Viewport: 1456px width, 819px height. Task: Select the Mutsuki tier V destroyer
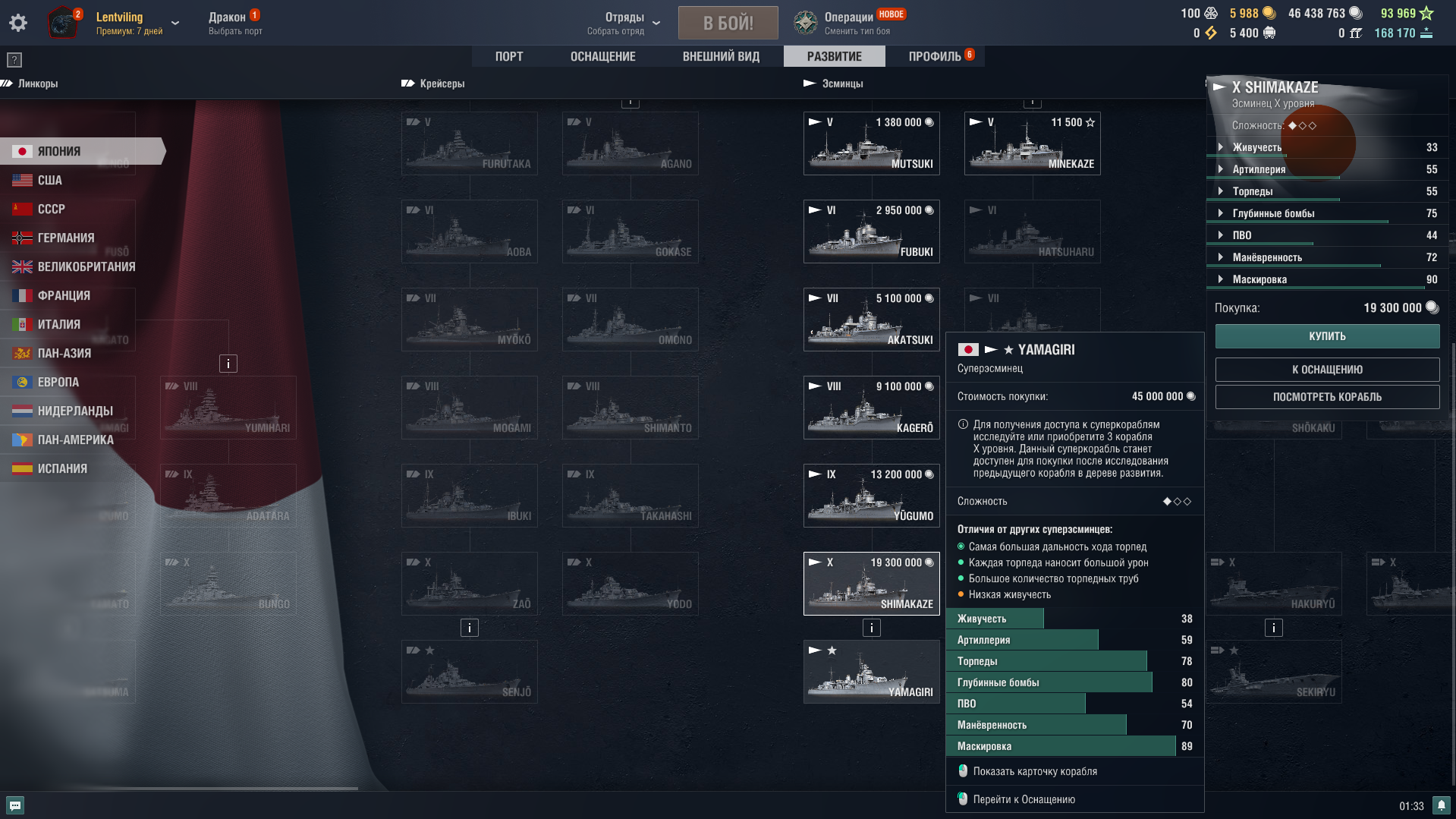coord(872,143)
